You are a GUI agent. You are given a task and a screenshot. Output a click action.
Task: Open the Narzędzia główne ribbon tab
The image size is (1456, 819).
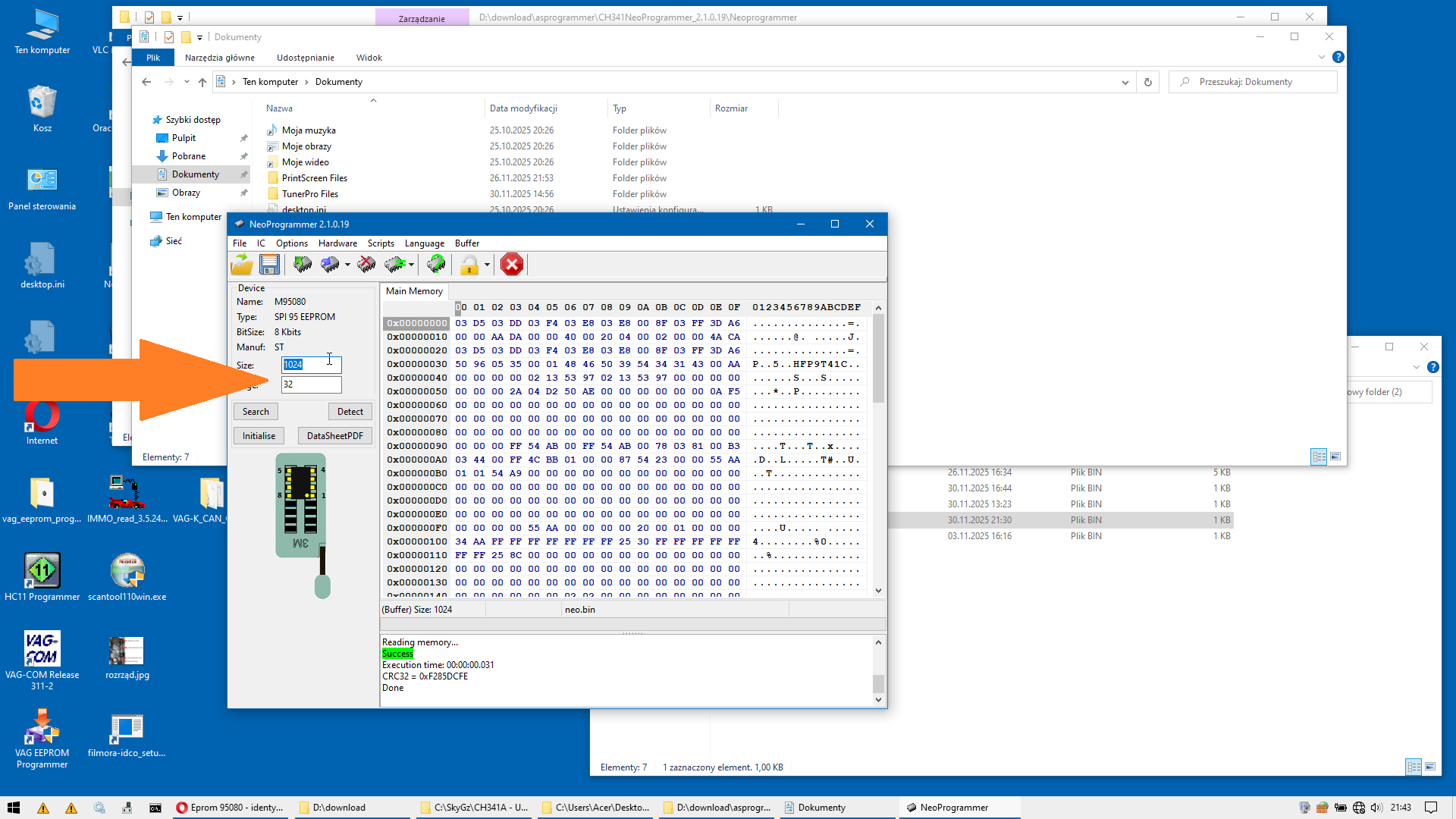pyautogui.click(x=220, y=58)
